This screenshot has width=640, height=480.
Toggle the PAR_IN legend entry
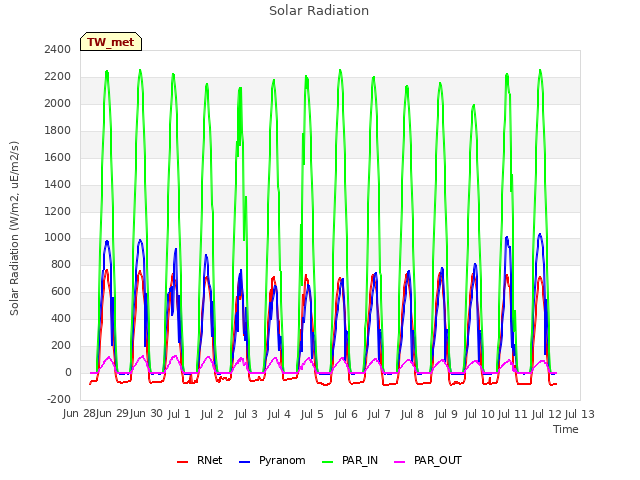pyautogui.click(x=350, y=460)
